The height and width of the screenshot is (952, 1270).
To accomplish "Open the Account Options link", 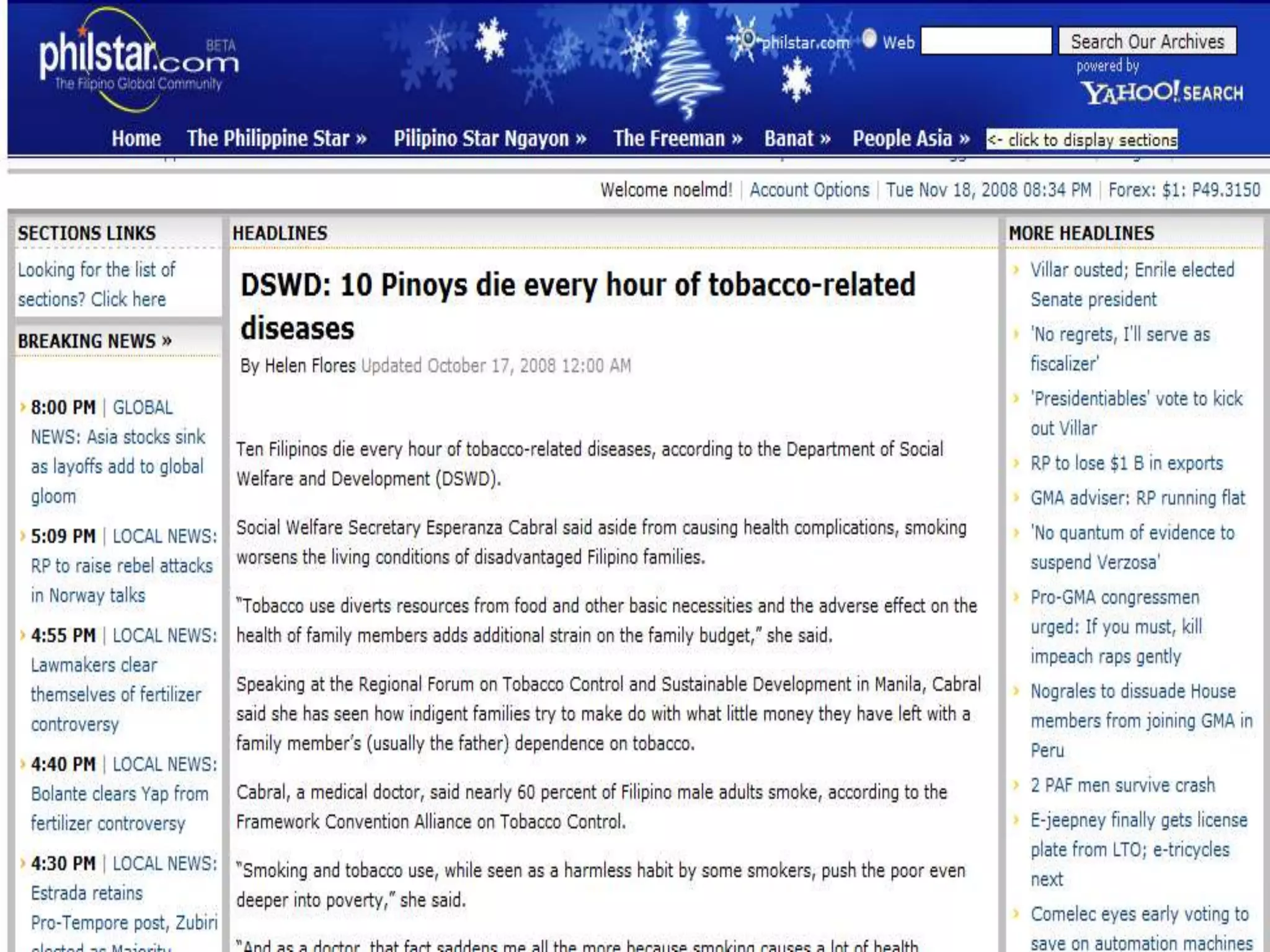I will (x=809, y=190).
